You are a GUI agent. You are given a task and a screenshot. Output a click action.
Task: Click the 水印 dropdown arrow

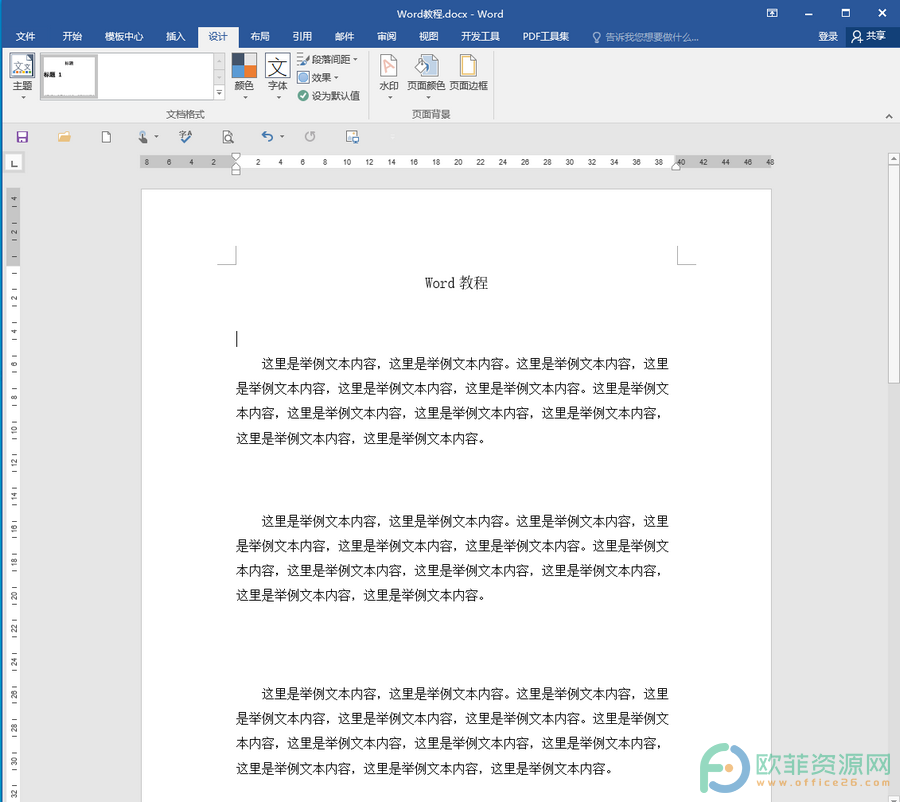pyautogui.click(x=390, y=98)
